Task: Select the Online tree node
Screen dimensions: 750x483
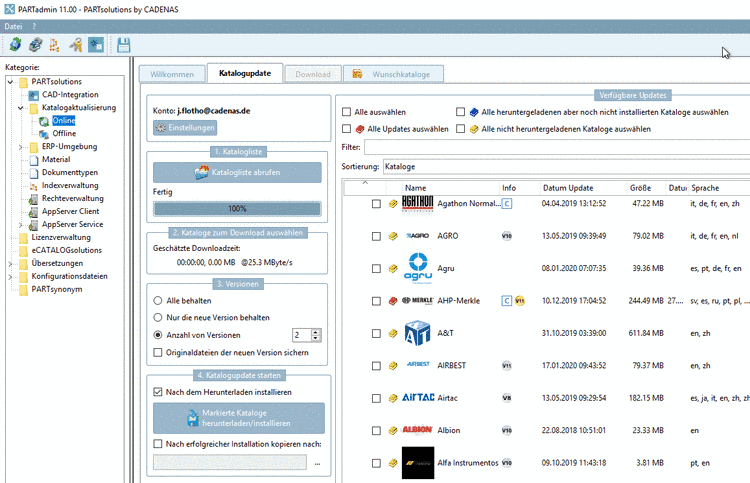Action: point(64,121)
